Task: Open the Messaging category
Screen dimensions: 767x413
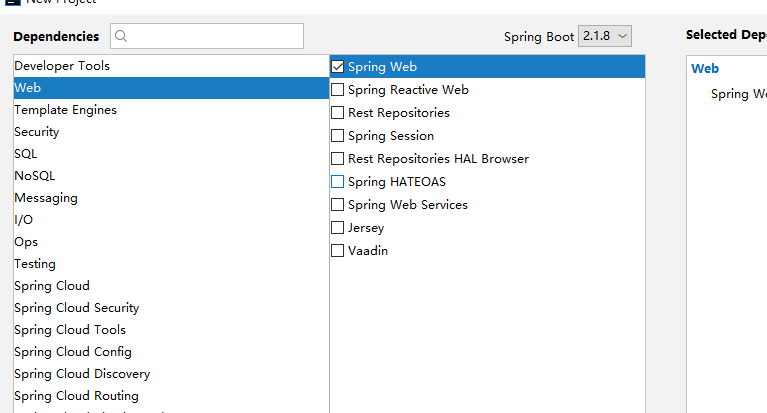Action: [171, 198]
